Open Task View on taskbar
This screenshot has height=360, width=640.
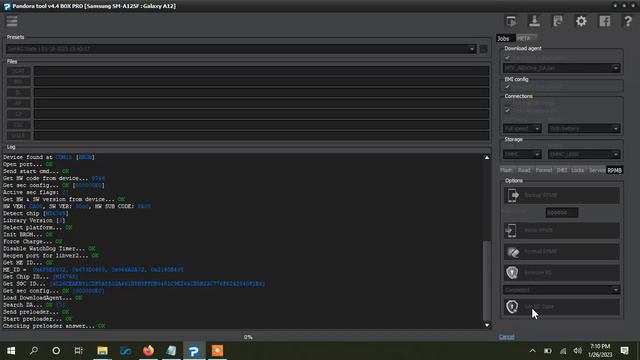[78, 351]
